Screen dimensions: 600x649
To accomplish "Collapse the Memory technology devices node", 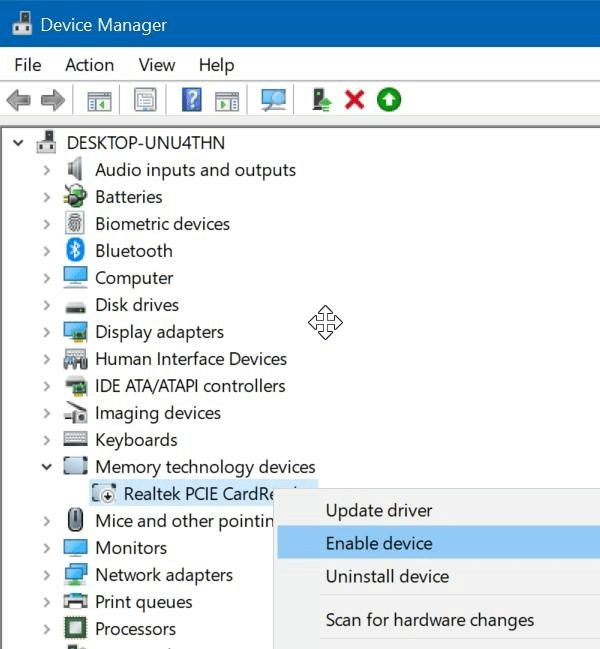I will point(46,467).
